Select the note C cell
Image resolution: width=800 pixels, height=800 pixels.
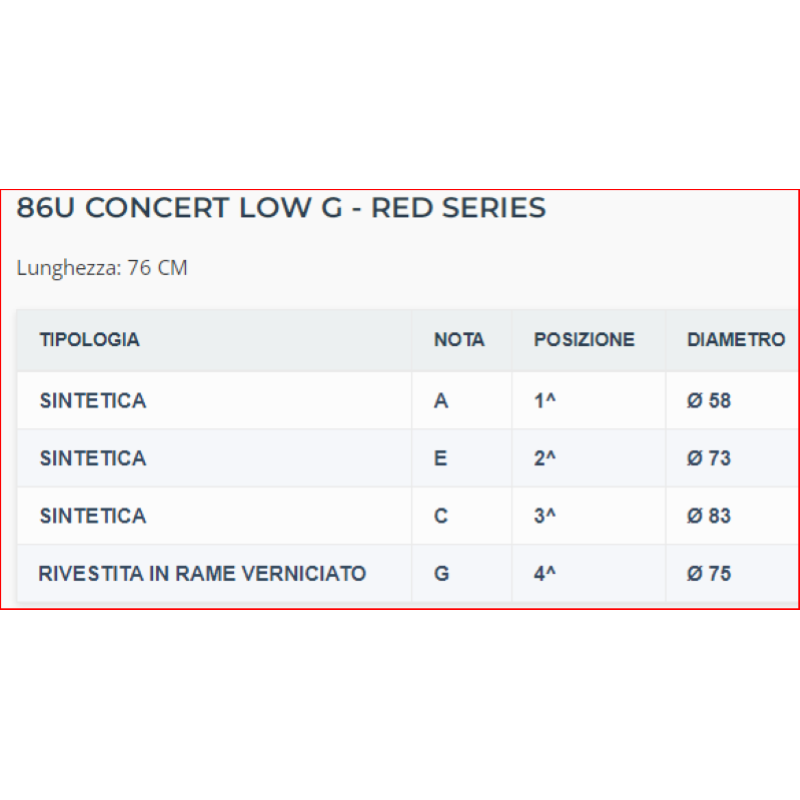click(x=441, y=516)
